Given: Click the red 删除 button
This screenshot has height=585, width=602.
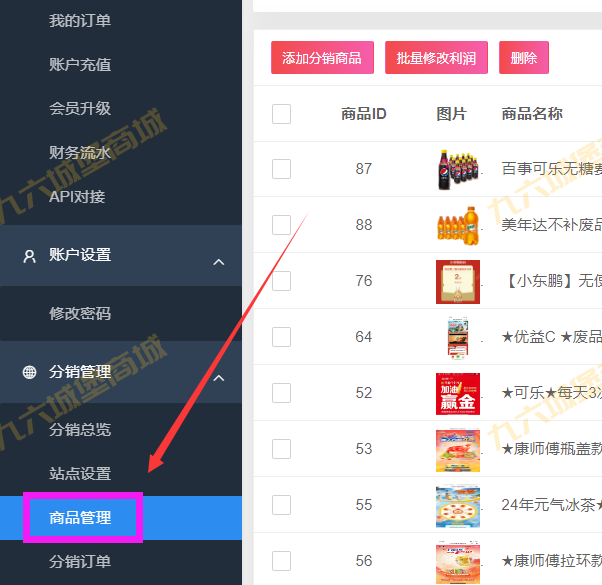Looking at the screenshot, I should [x=524, y=58].
